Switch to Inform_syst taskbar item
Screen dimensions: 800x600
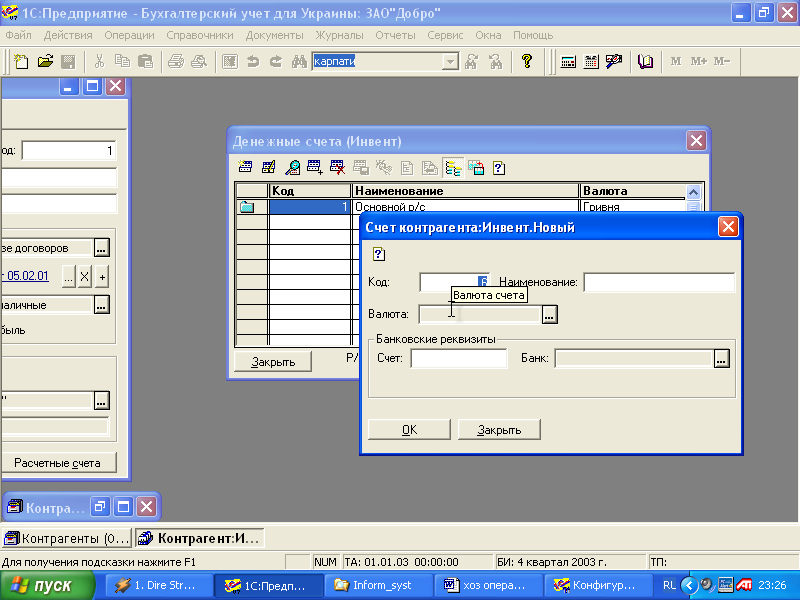pyautogui.click(x=379, y=585)
